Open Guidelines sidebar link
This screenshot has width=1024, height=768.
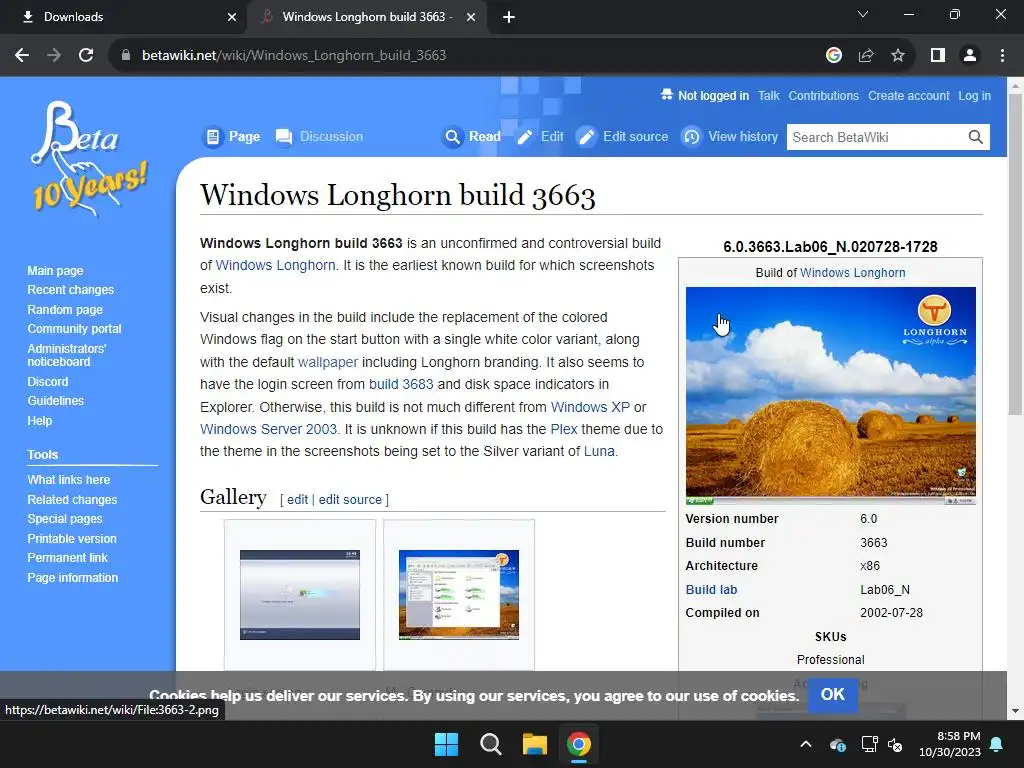click(x=56, y=400)
